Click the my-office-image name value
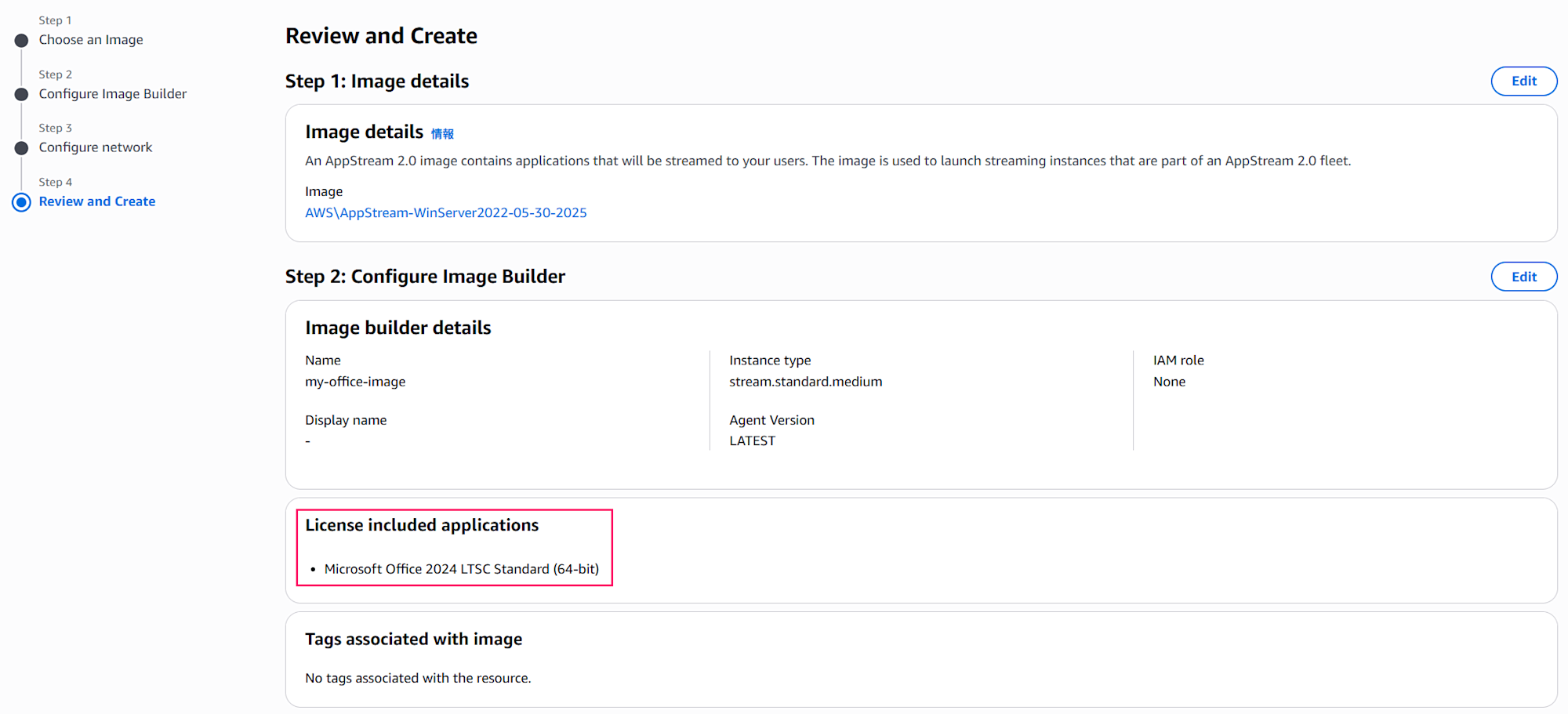This screenshot has width=1568, height=714. [x=355, y=382]
